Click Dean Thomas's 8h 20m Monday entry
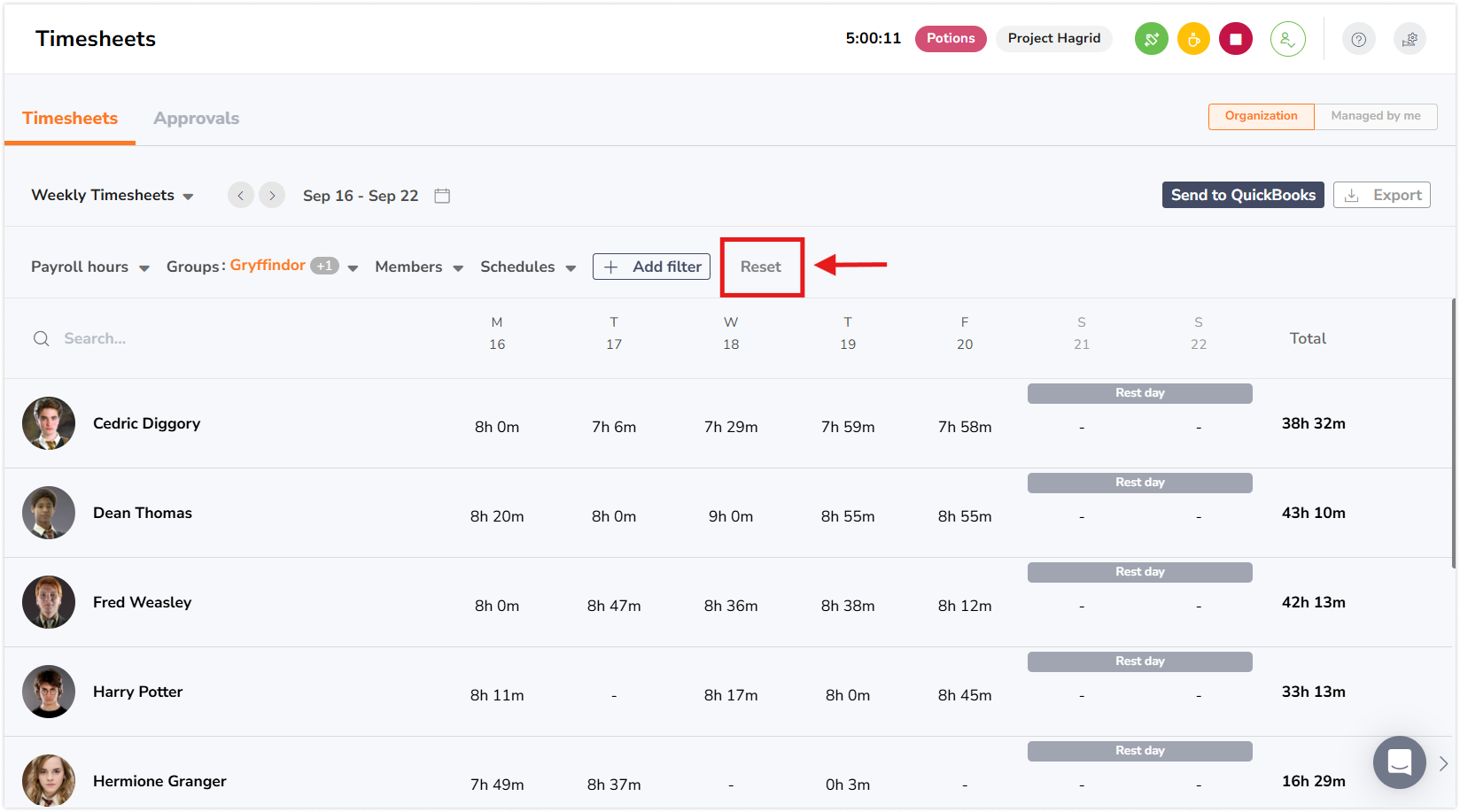The image size is (1460, 812). [x=497, y=516]
